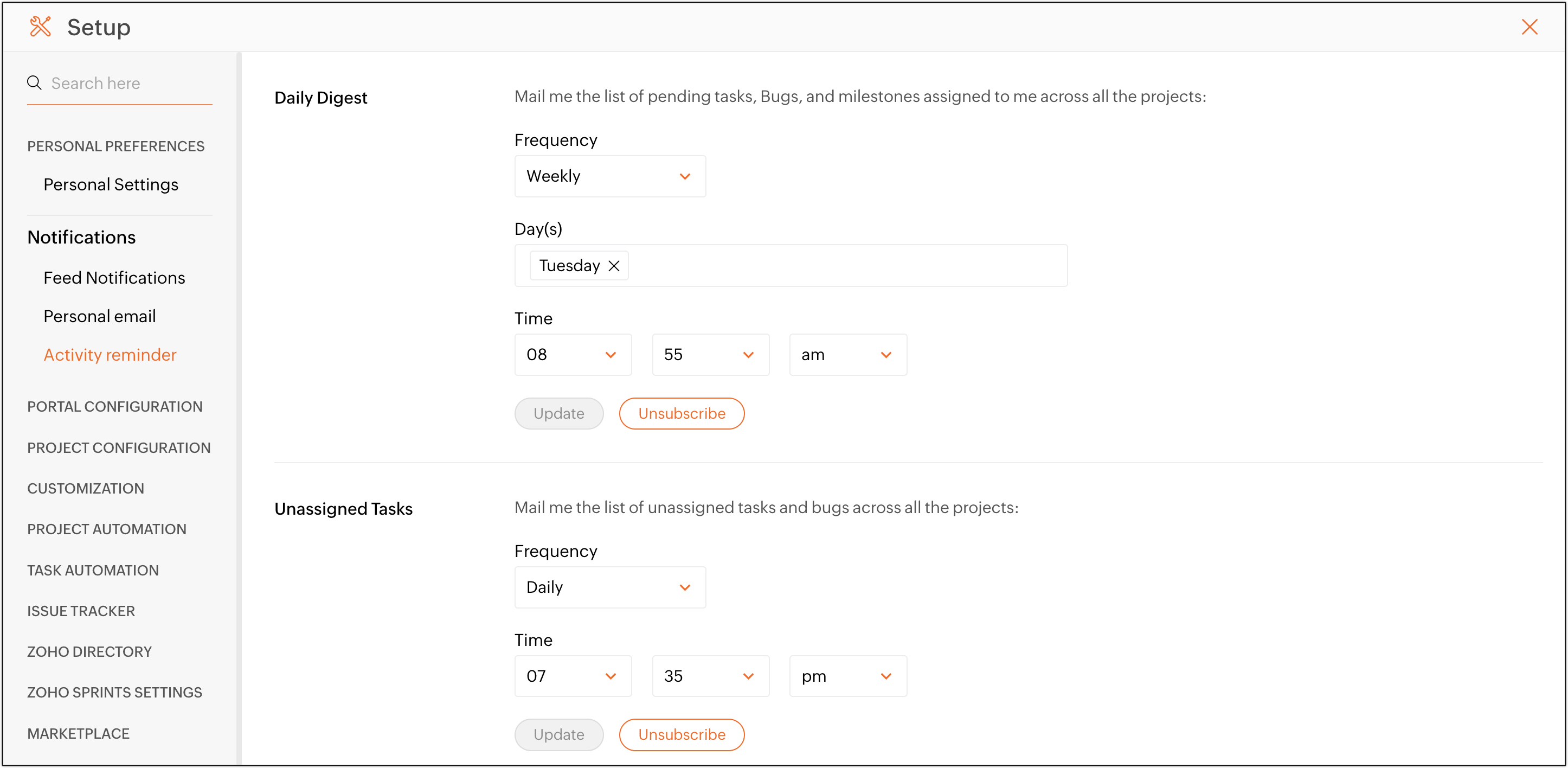Image resolution: width=1568 pixels, height=768 pixels.
Task: Unsubscribe from Daily Digest emails
Action: [x=681, y=414]
